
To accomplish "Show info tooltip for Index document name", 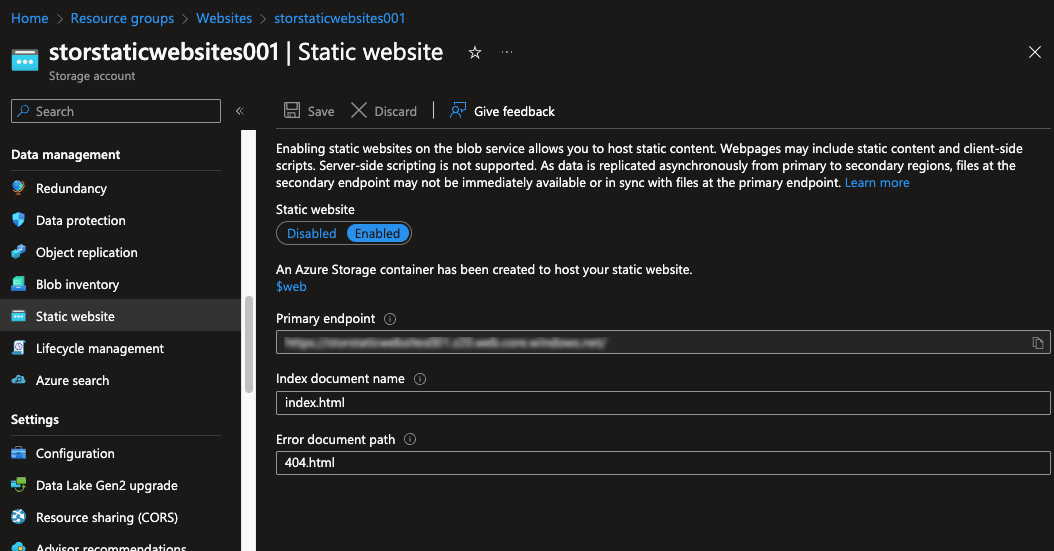I will pos(420,379).
